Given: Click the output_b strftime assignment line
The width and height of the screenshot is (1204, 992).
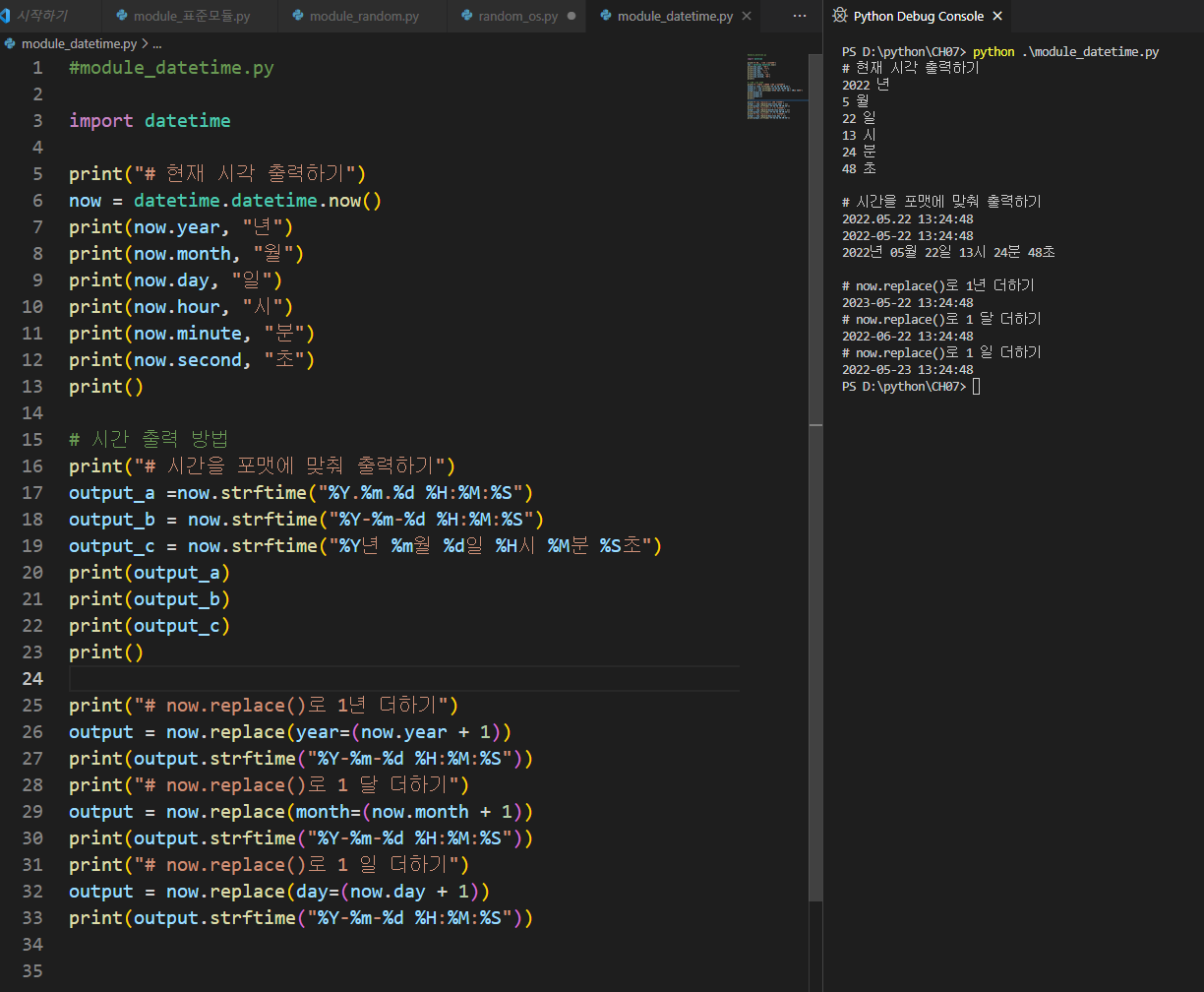Looking at the screenshot, I should (x=306, y=520).
